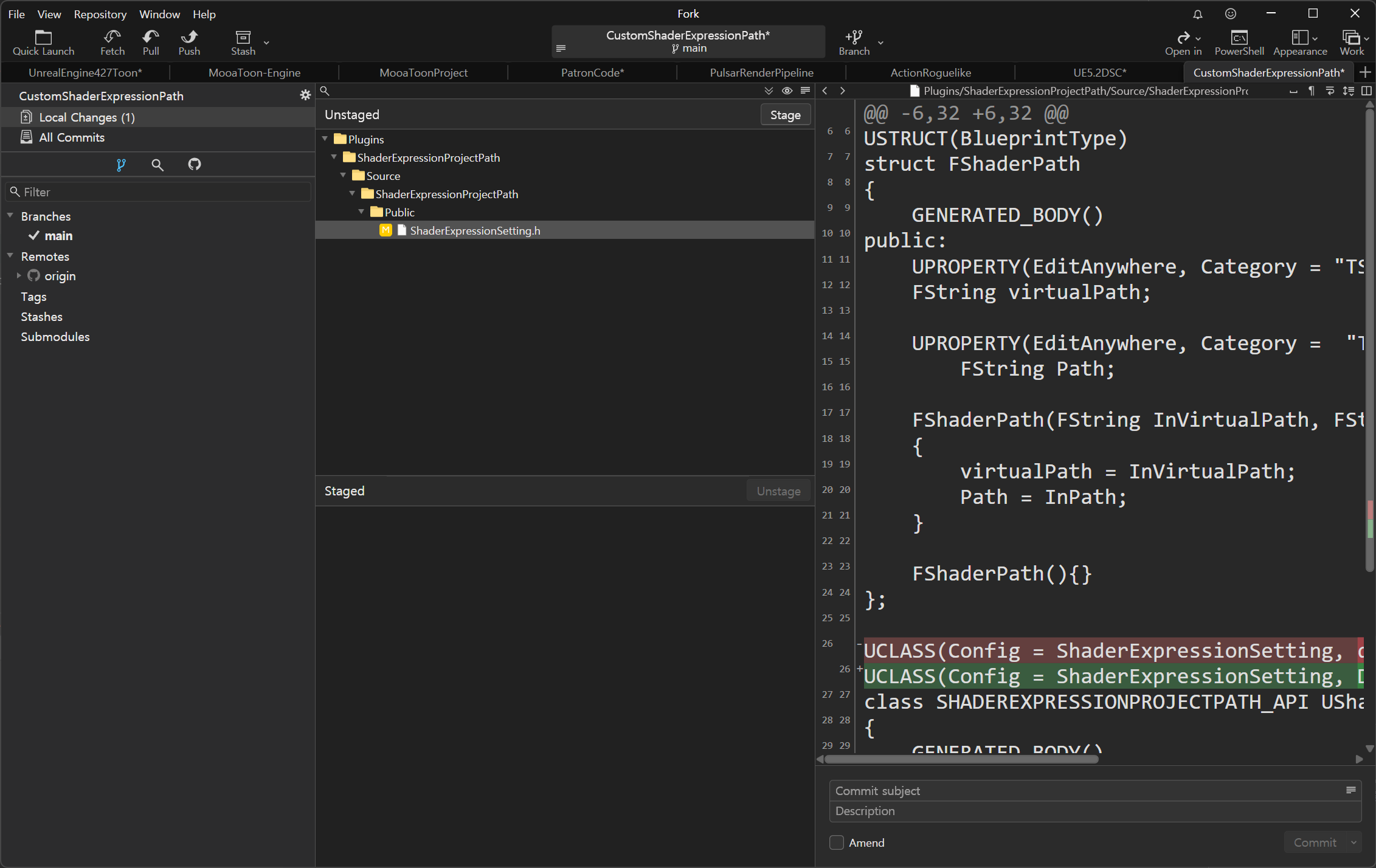Viewport: 1376px width, 868px height.
Task: Click the GitHub icon in sidebar
Action: coord(195,164)
